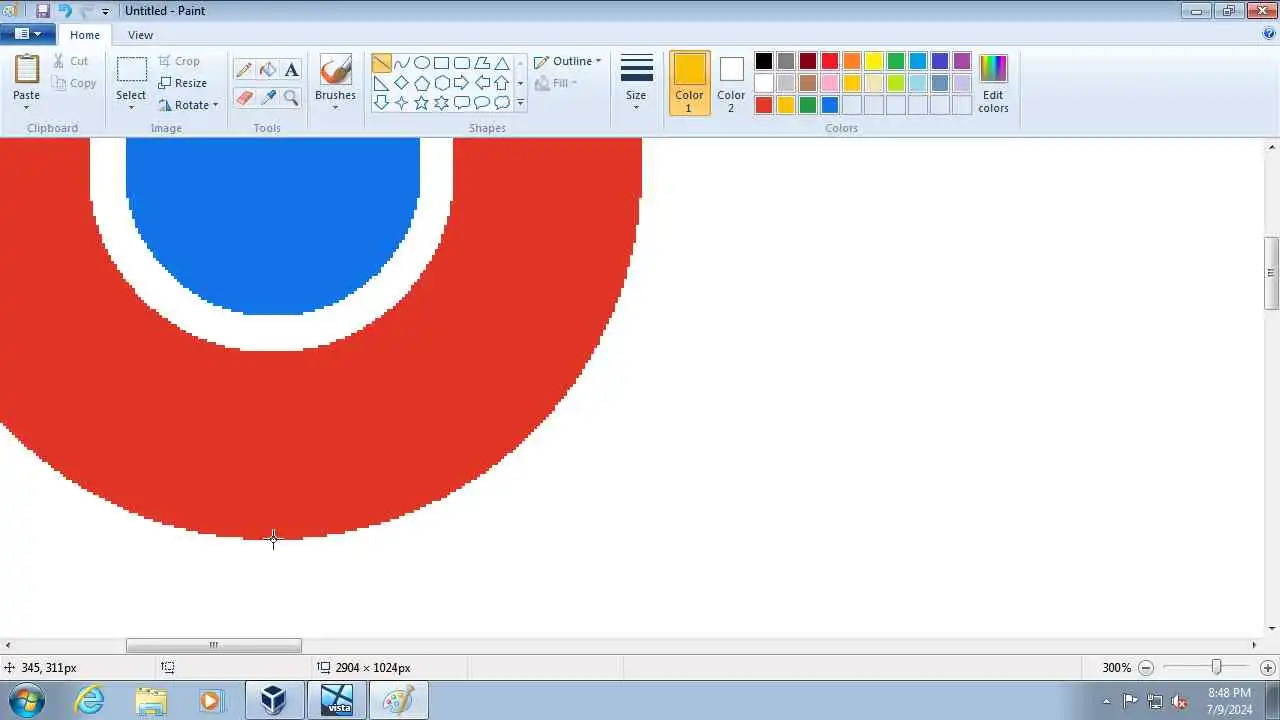Pick the pink color swatch
Screen dimensions: 1280x720
(x=830, y=83)
